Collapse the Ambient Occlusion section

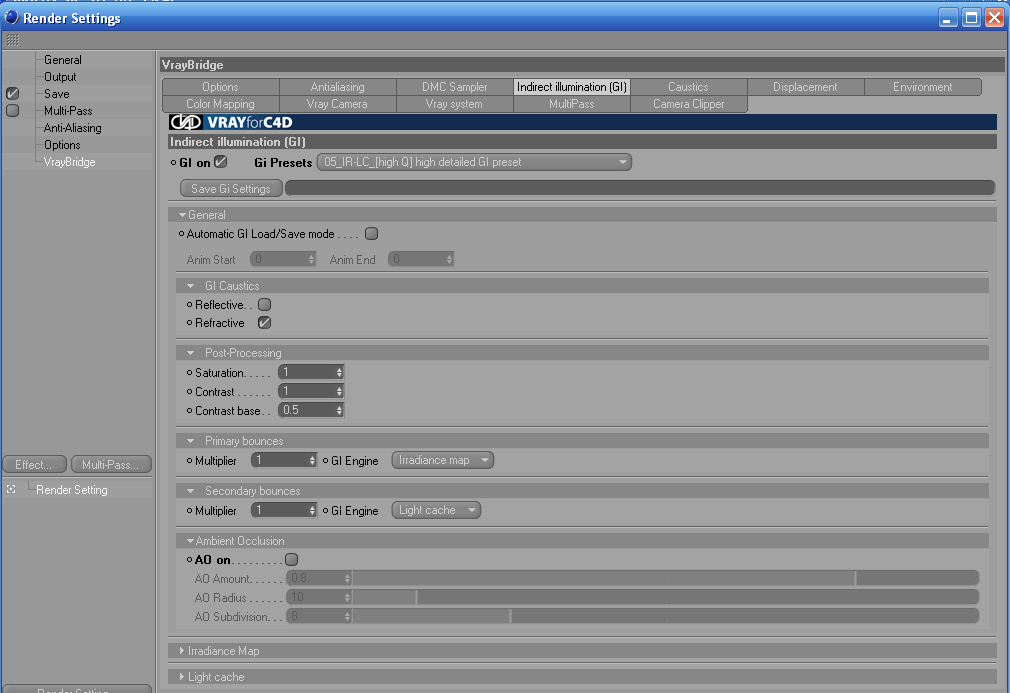click(191, 541)
